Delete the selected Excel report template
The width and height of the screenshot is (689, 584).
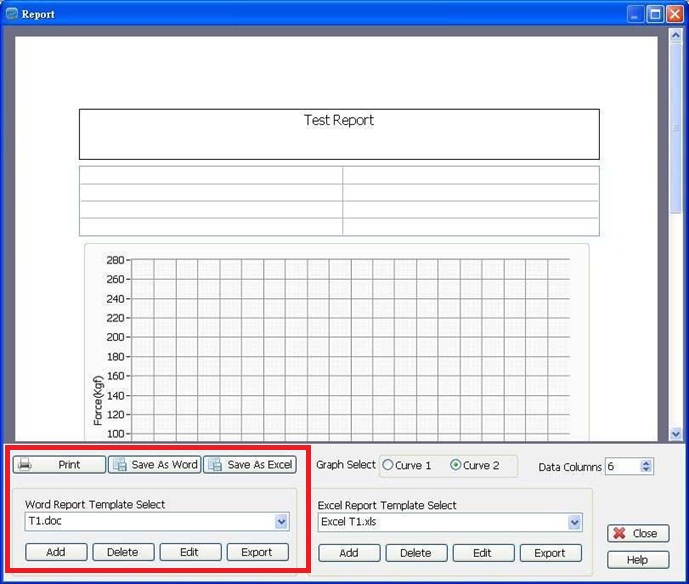(x=416, y=553)
